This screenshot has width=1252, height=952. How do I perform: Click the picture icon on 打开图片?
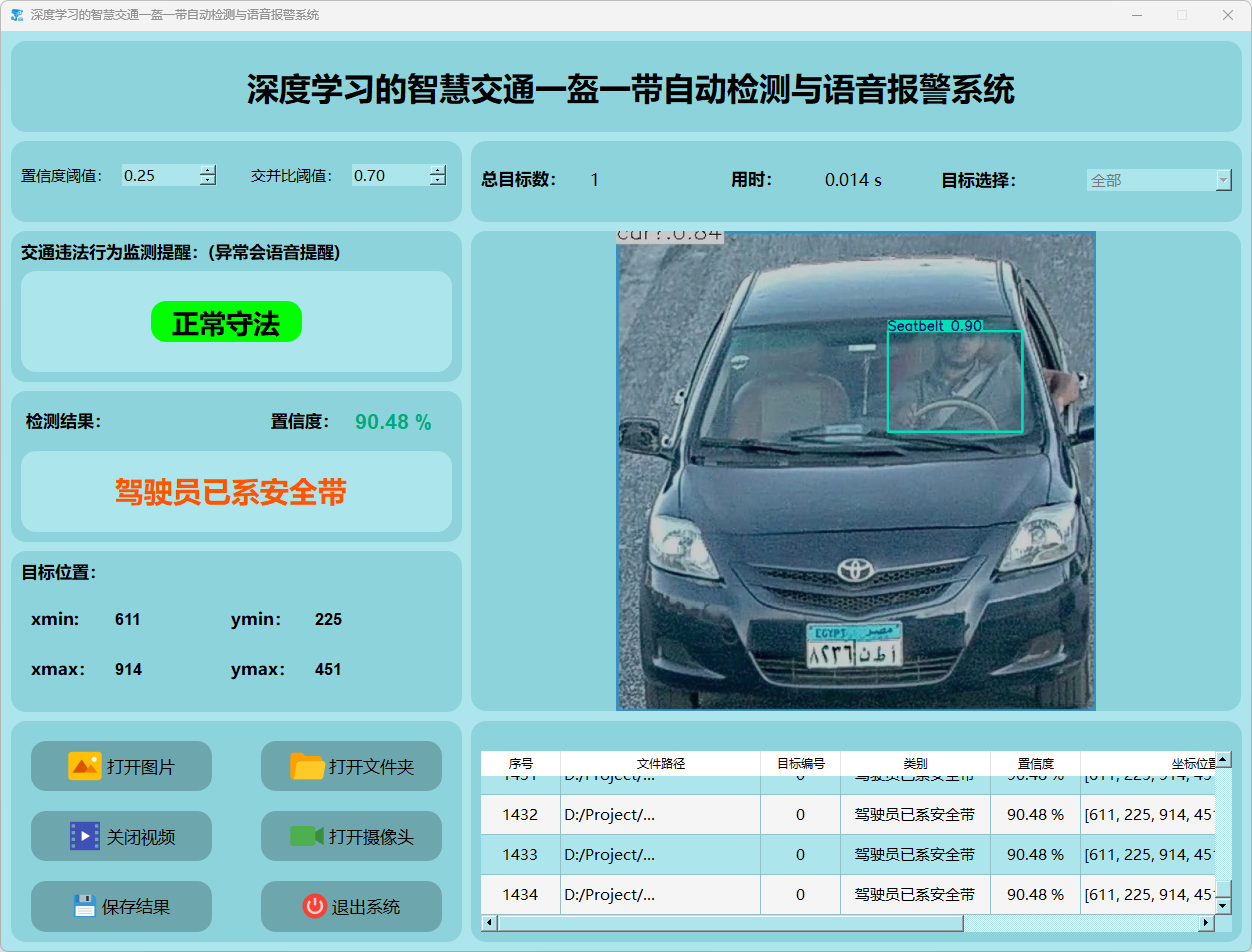pyautogui.click(x=85, y=766)
